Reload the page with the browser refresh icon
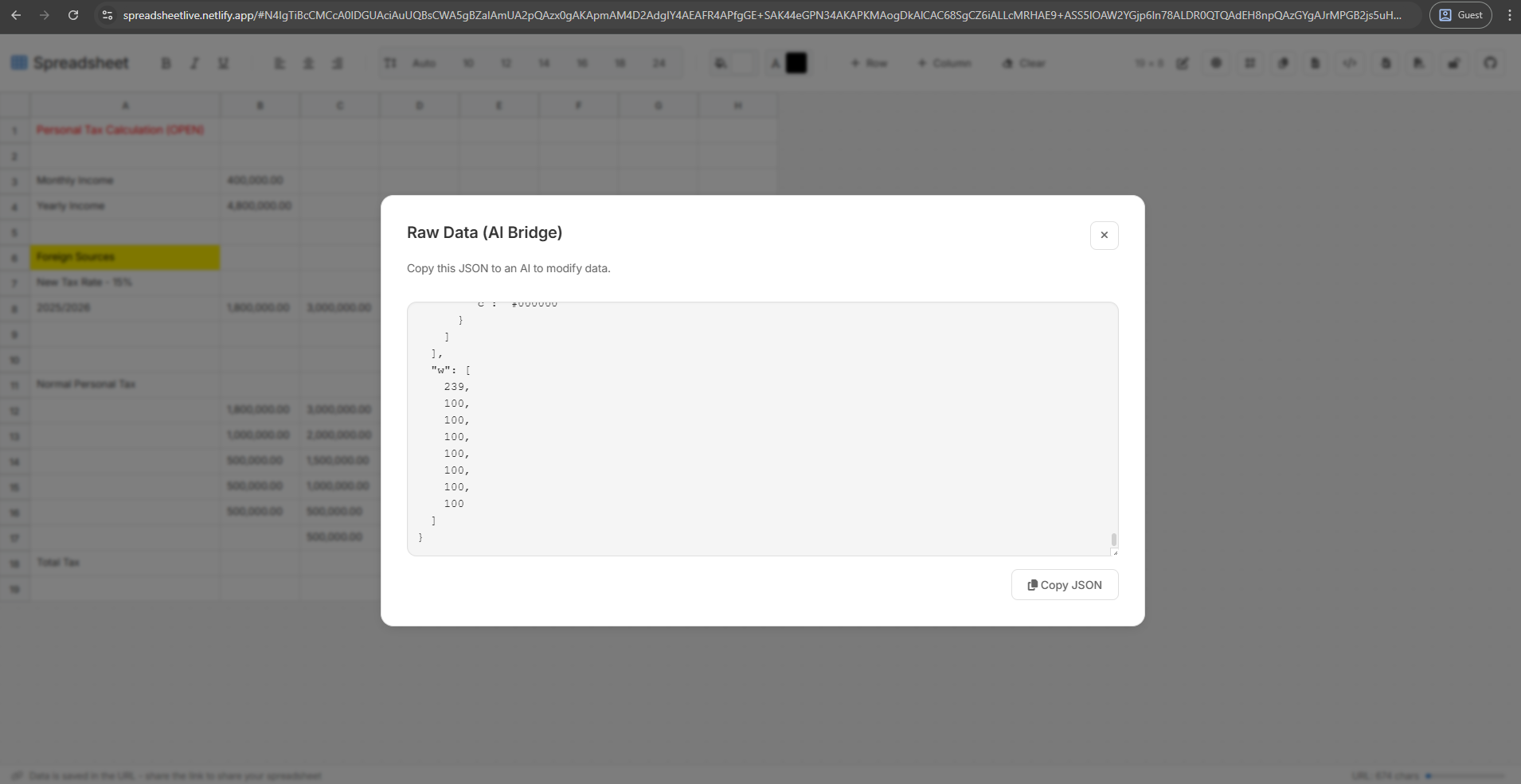Viewport: 1521px width, 784px height. (x=73, y=14)
